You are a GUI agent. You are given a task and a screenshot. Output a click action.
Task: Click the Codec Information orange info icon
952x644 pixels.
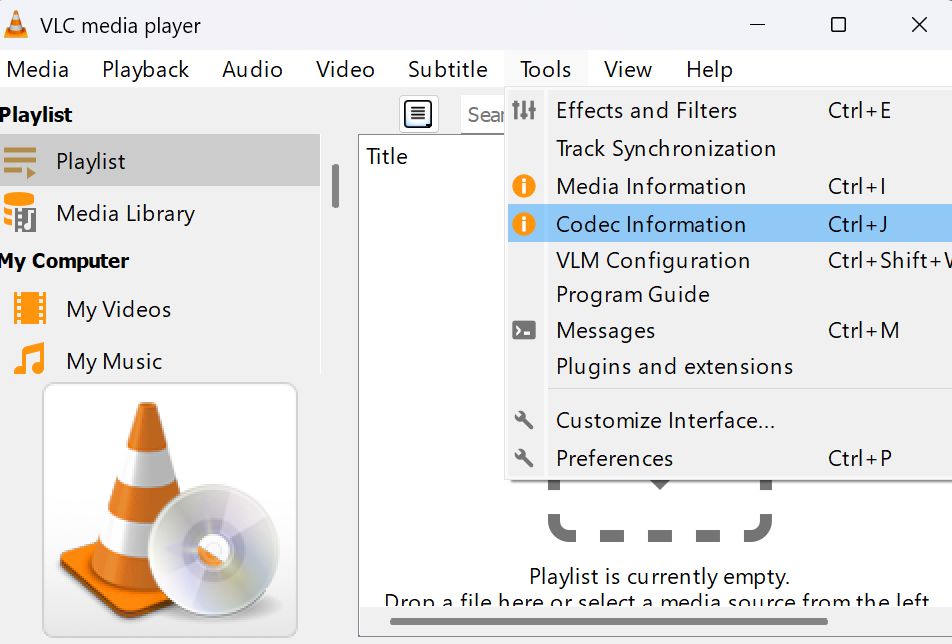click(x=524, y=224)
